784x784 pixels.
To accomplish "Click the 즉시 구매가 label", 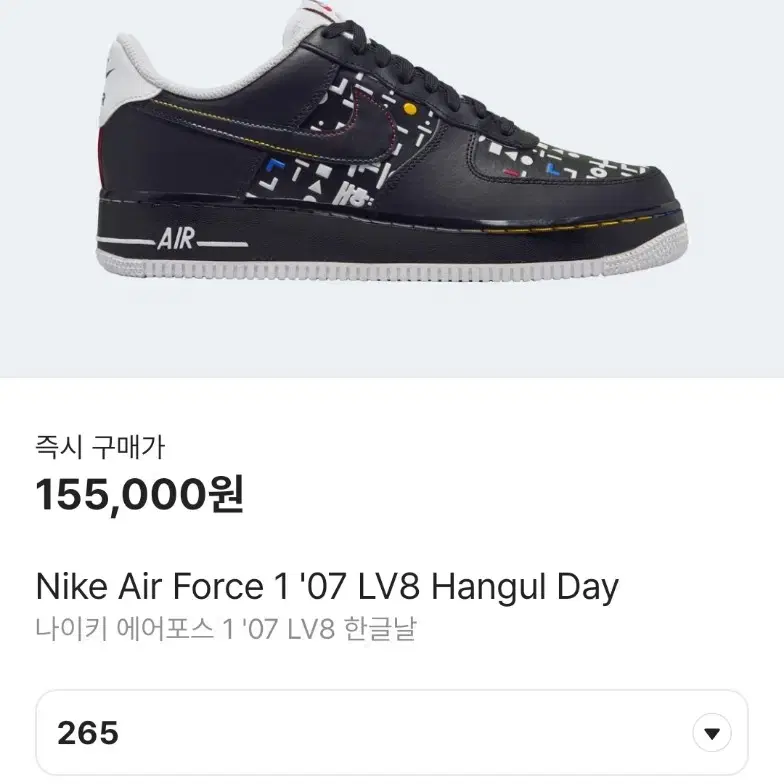I will pos(100,446).
